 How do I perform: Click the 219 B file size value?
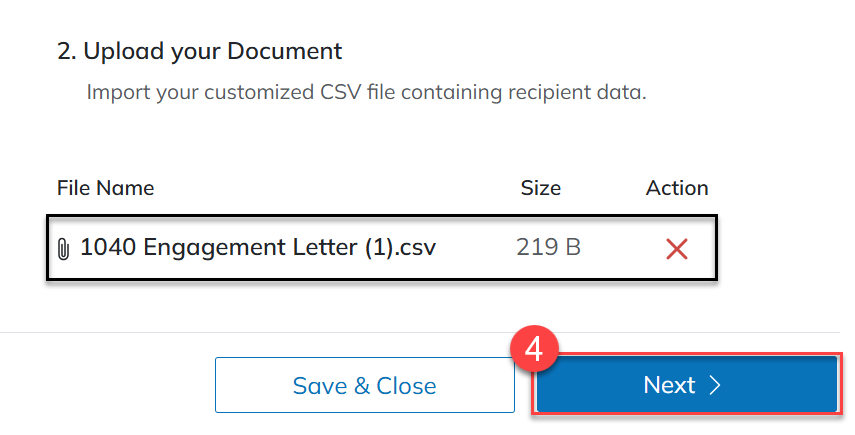point(548,247)
